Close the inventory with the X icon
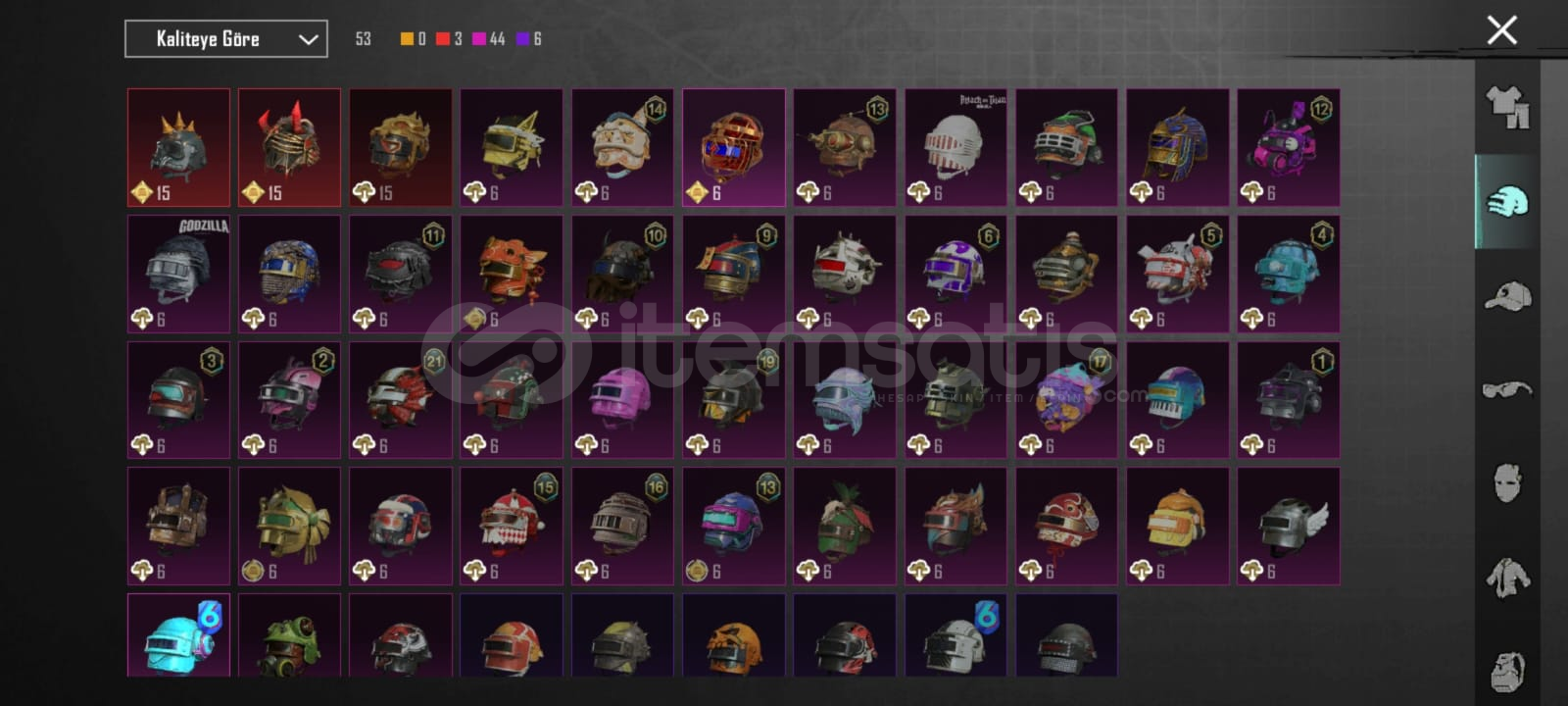Image resolution: width=1568 pixels, height=706 pixels. pyautogui.click(x=1501, y=29)
